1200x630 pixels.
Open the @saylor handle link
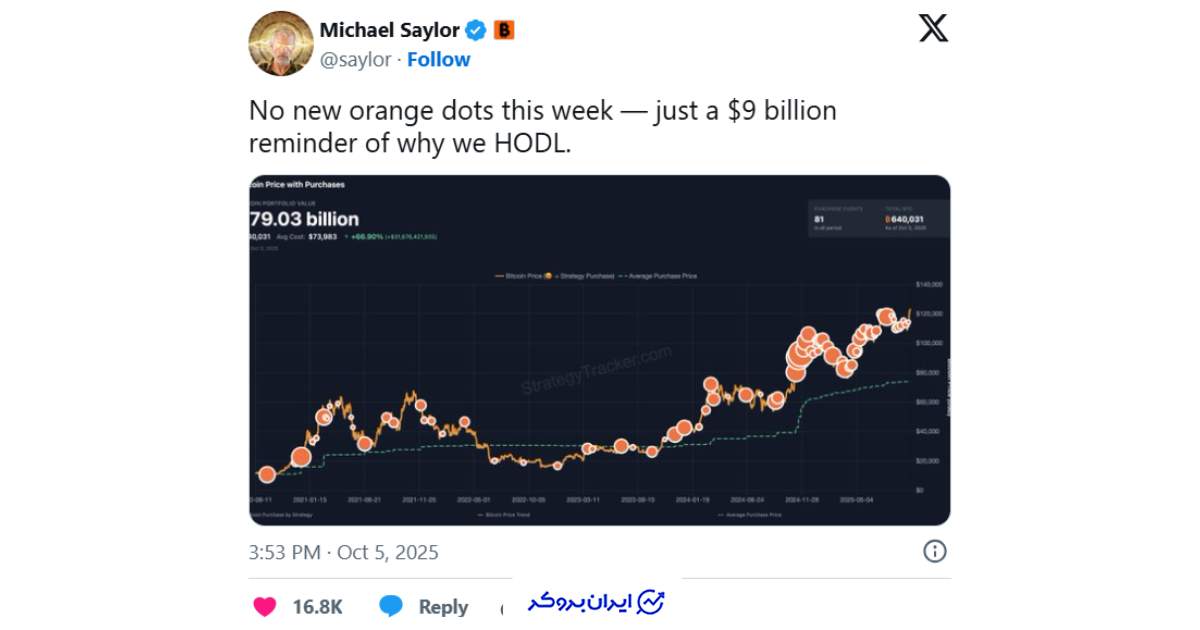point(356,60)
